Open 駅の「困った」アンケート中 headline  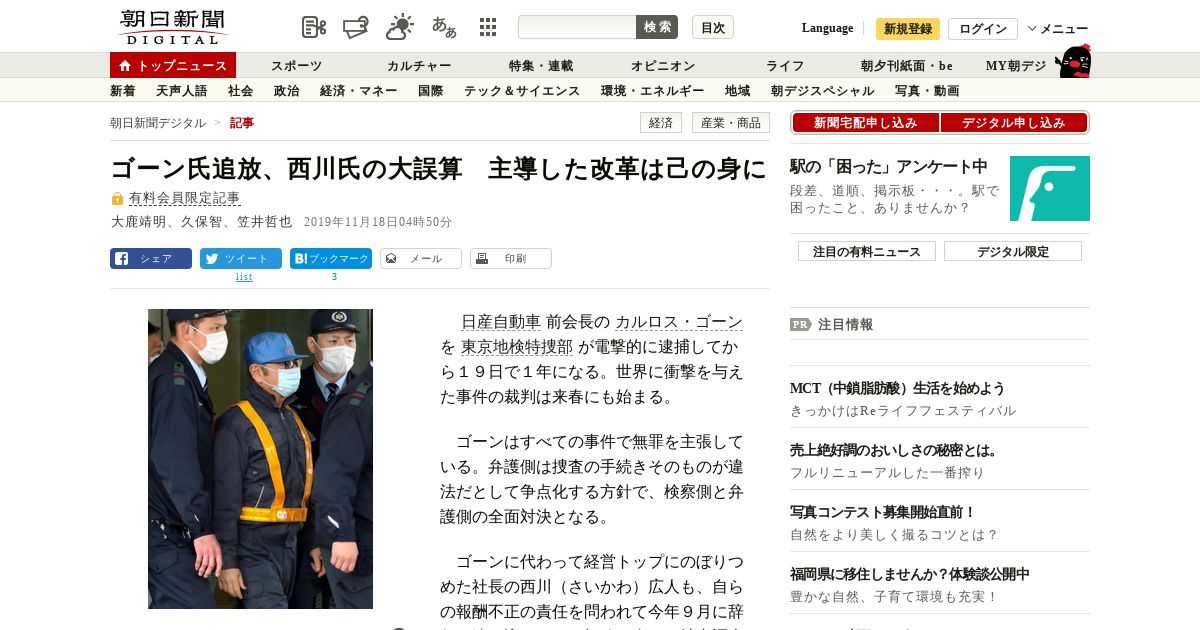(x=889, y=166)
